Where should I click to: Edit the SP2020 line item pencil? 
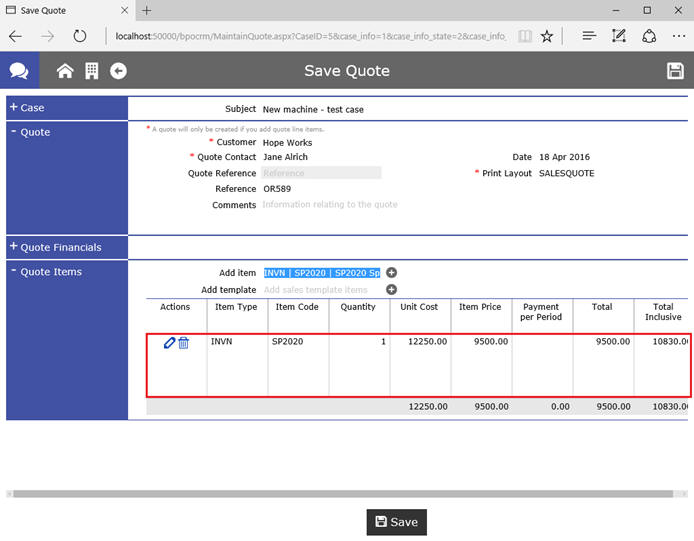(x=169, y=343)
